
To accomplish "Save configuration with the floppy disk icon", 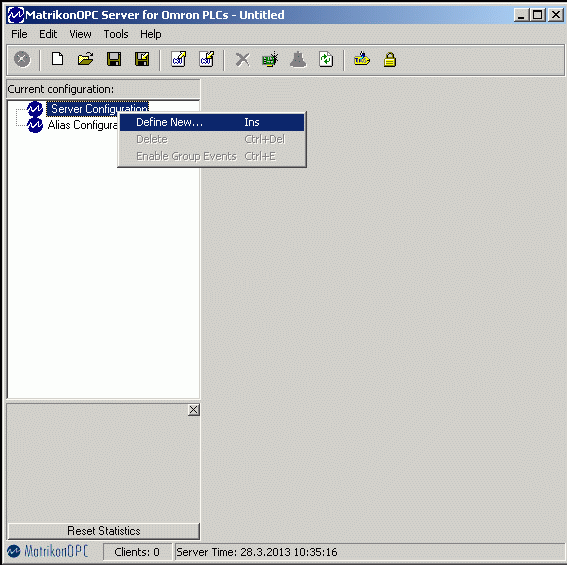I will [114, 59].
